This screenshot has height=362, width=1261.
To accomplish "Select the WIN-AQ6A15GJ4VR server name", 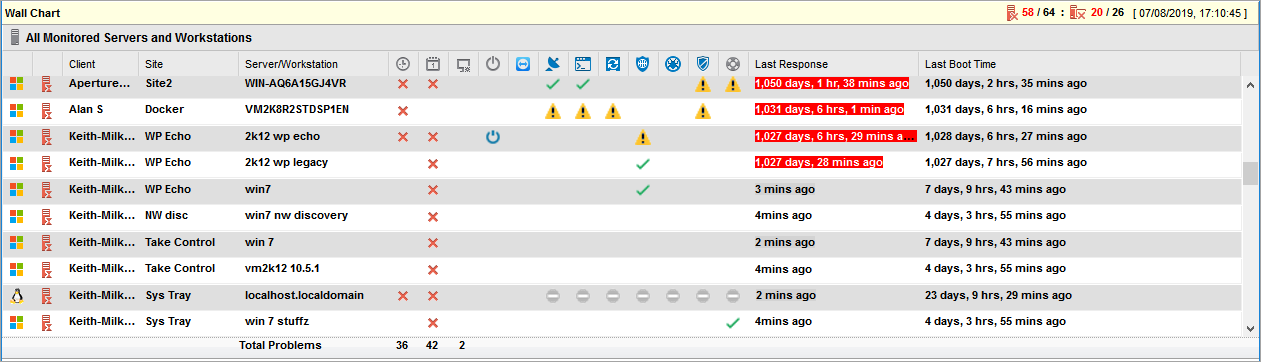I will (x=296, y=83).
